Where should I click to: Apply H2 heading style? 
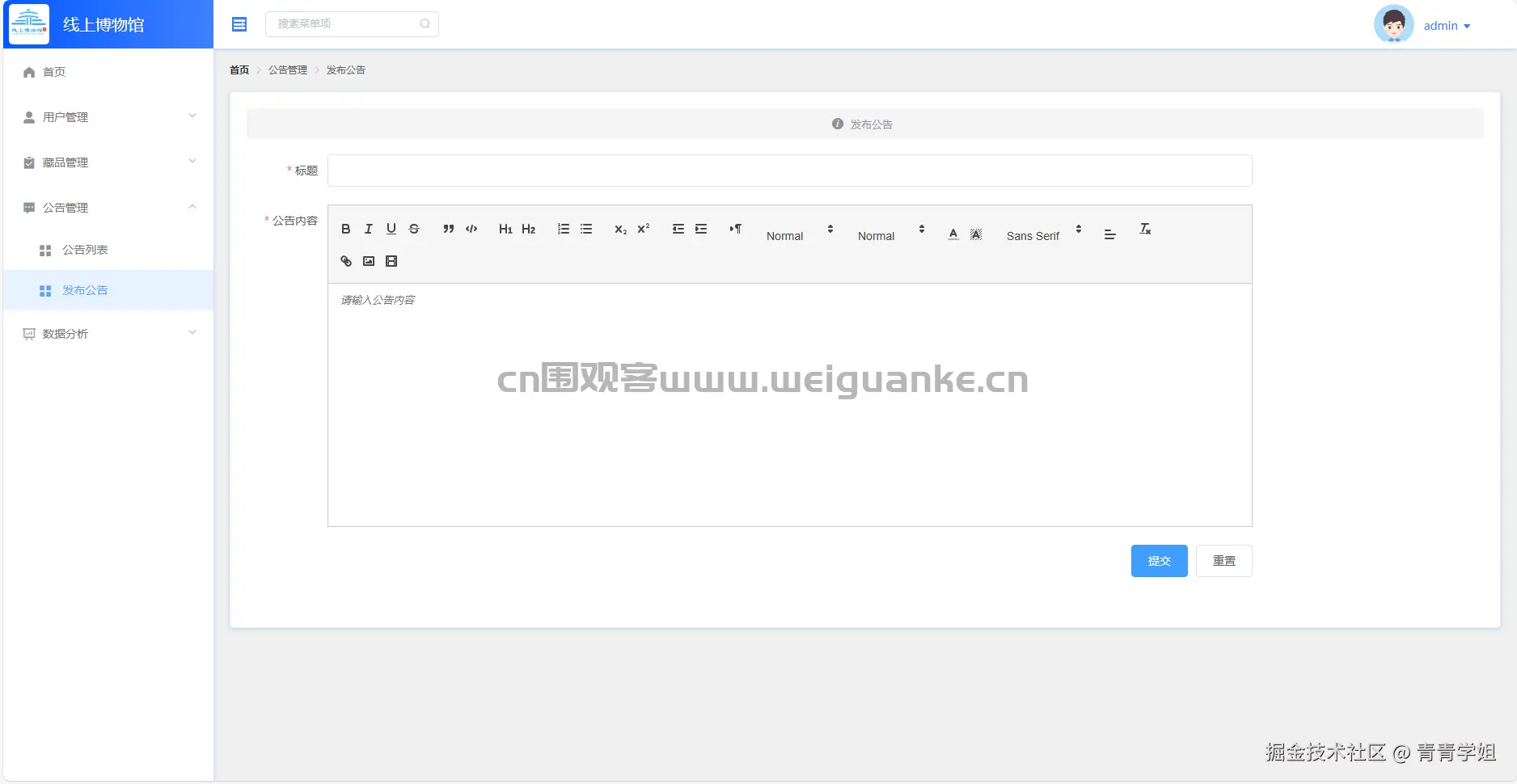point(529,229)
